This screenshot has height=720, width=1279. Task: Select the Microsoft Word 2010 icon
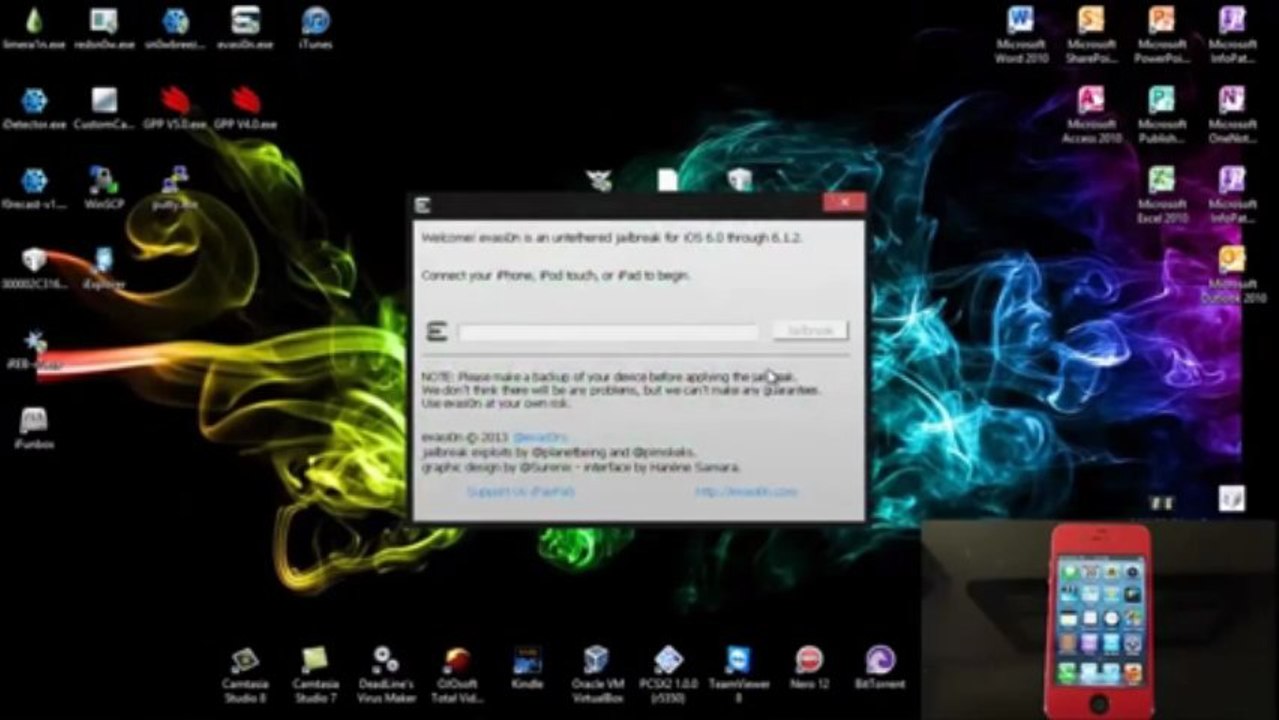[x=1021, y=34]
